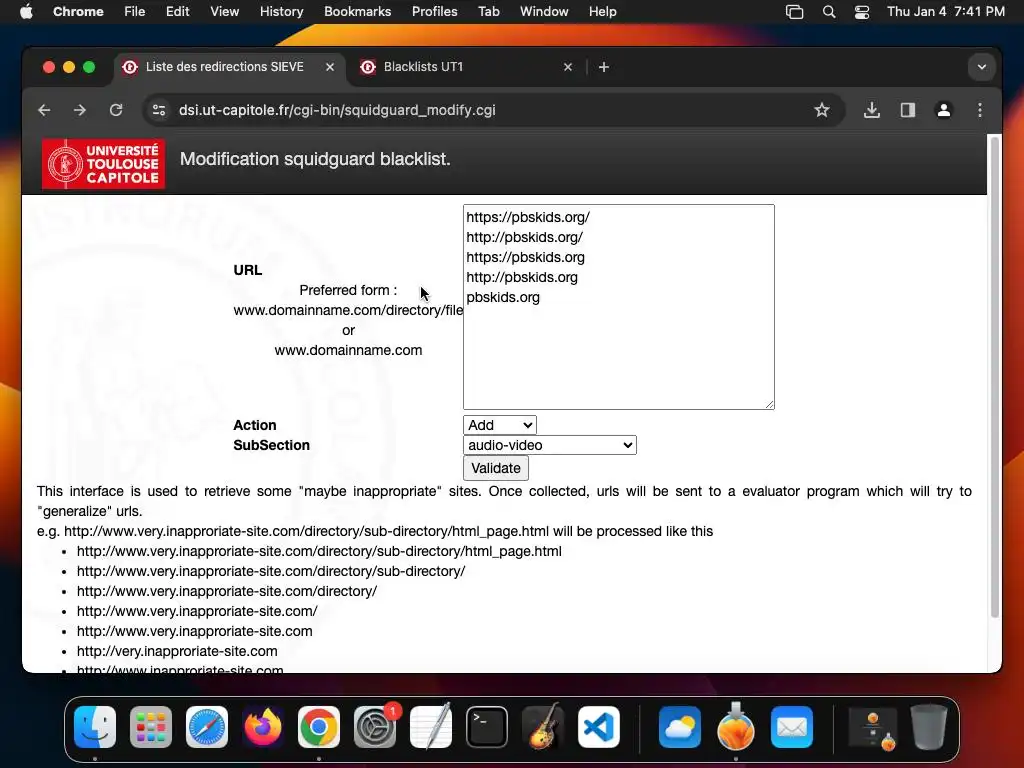Open the Tab menu

(488, 12)
